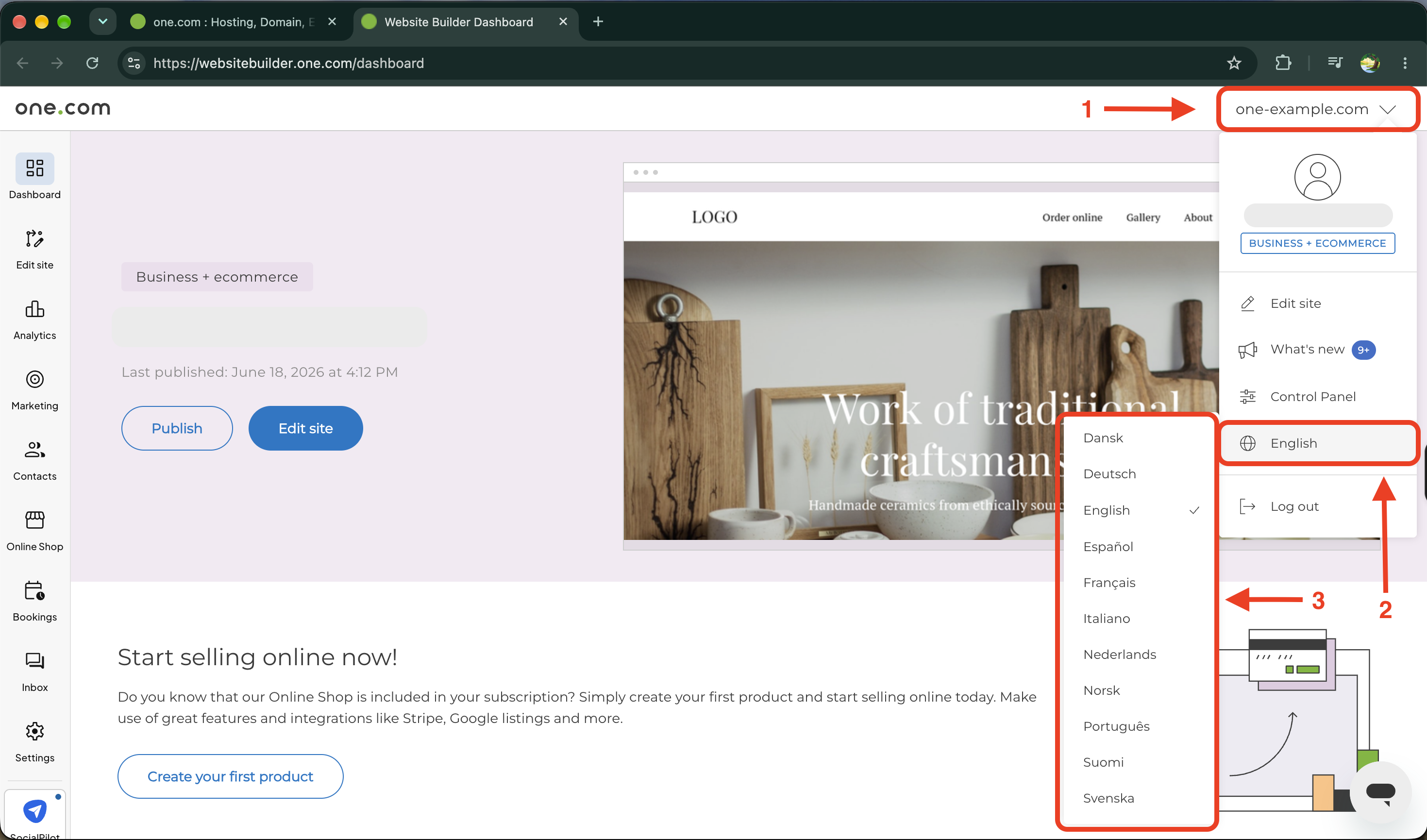Select Español language

point(1137,547)
